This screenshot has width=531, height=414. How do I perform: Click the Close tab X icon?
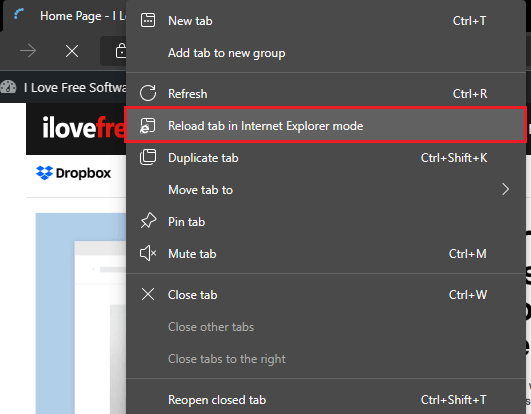pyautogui.click(x=148, y=294)
